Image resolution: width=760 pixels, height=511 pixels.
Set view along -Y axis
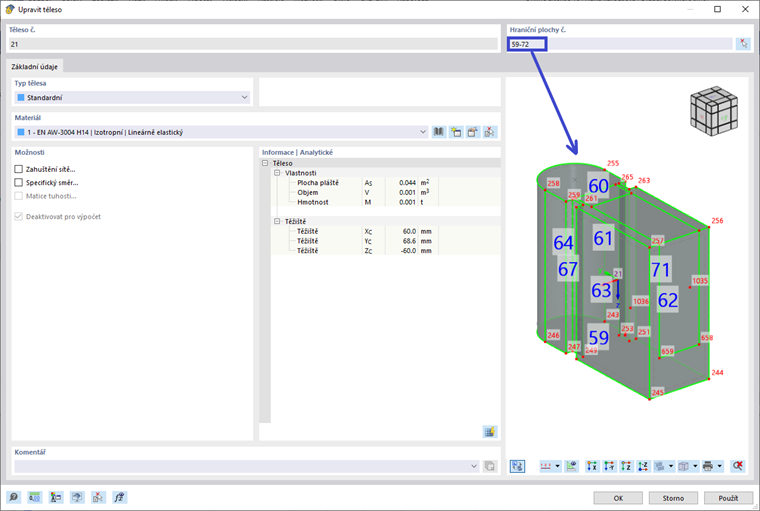click(609, 466)
